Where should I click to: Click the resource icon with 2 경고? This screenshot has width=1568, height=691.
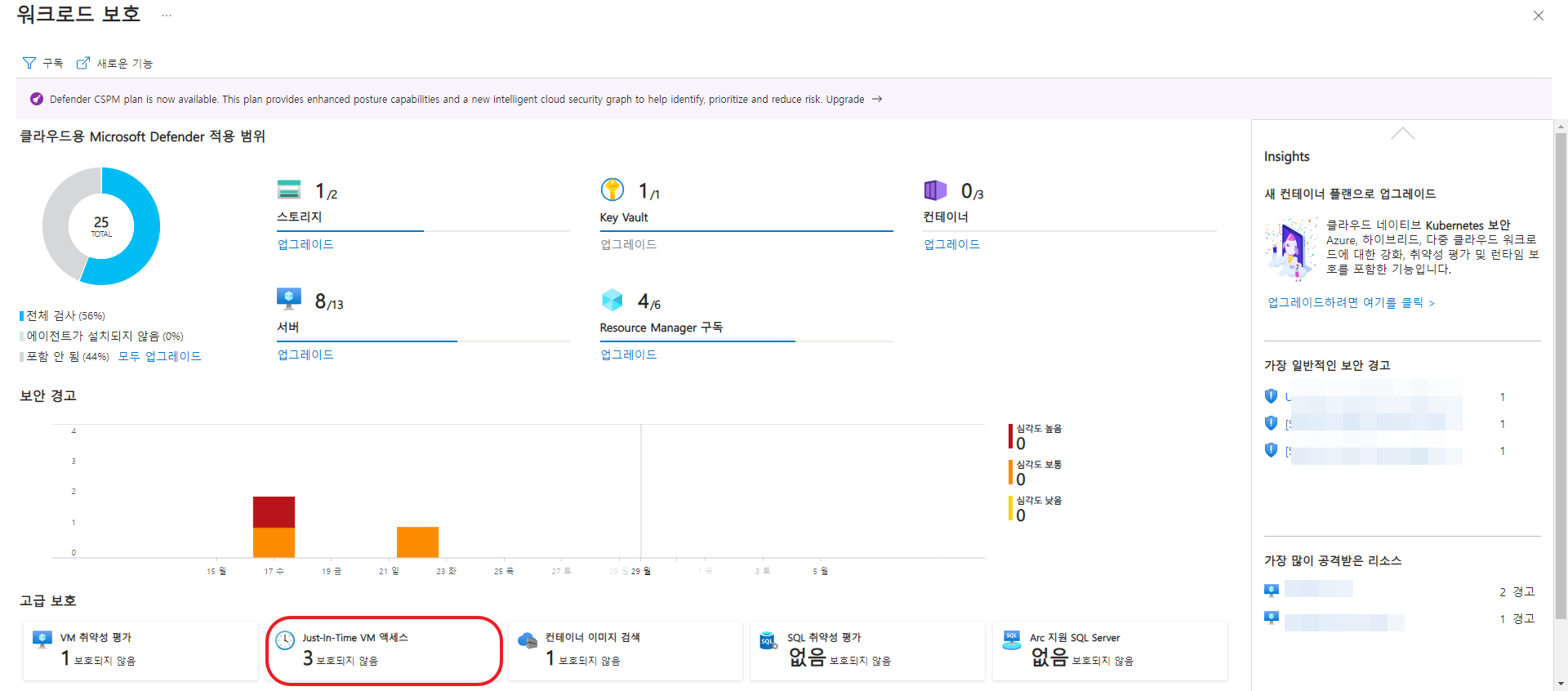click(1272, 590)
